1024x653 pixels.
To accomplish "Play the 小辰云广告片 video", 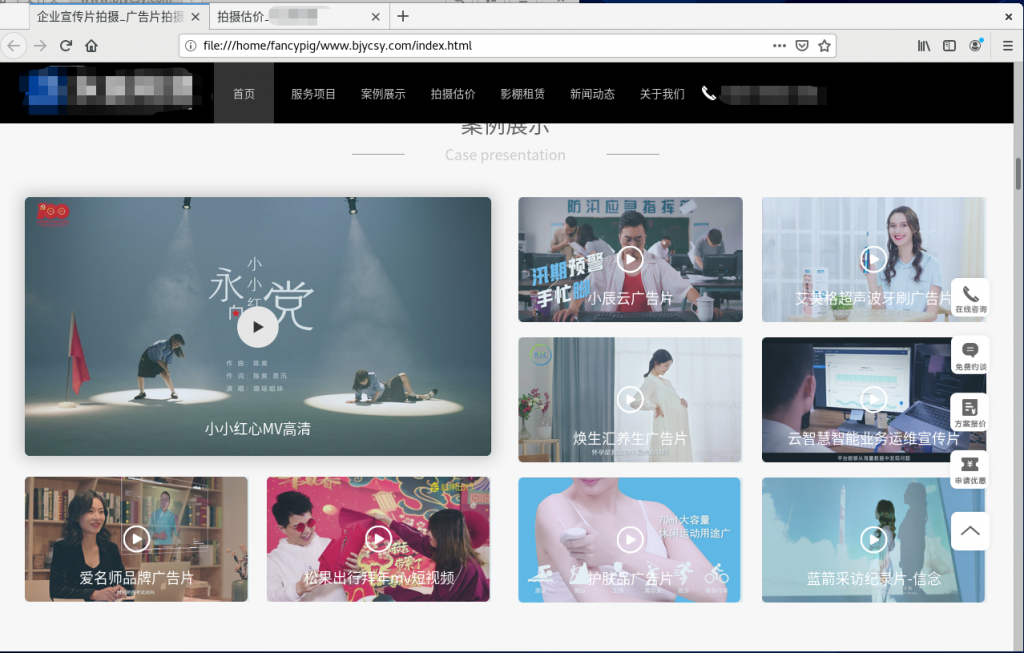I will pos(630,259).
